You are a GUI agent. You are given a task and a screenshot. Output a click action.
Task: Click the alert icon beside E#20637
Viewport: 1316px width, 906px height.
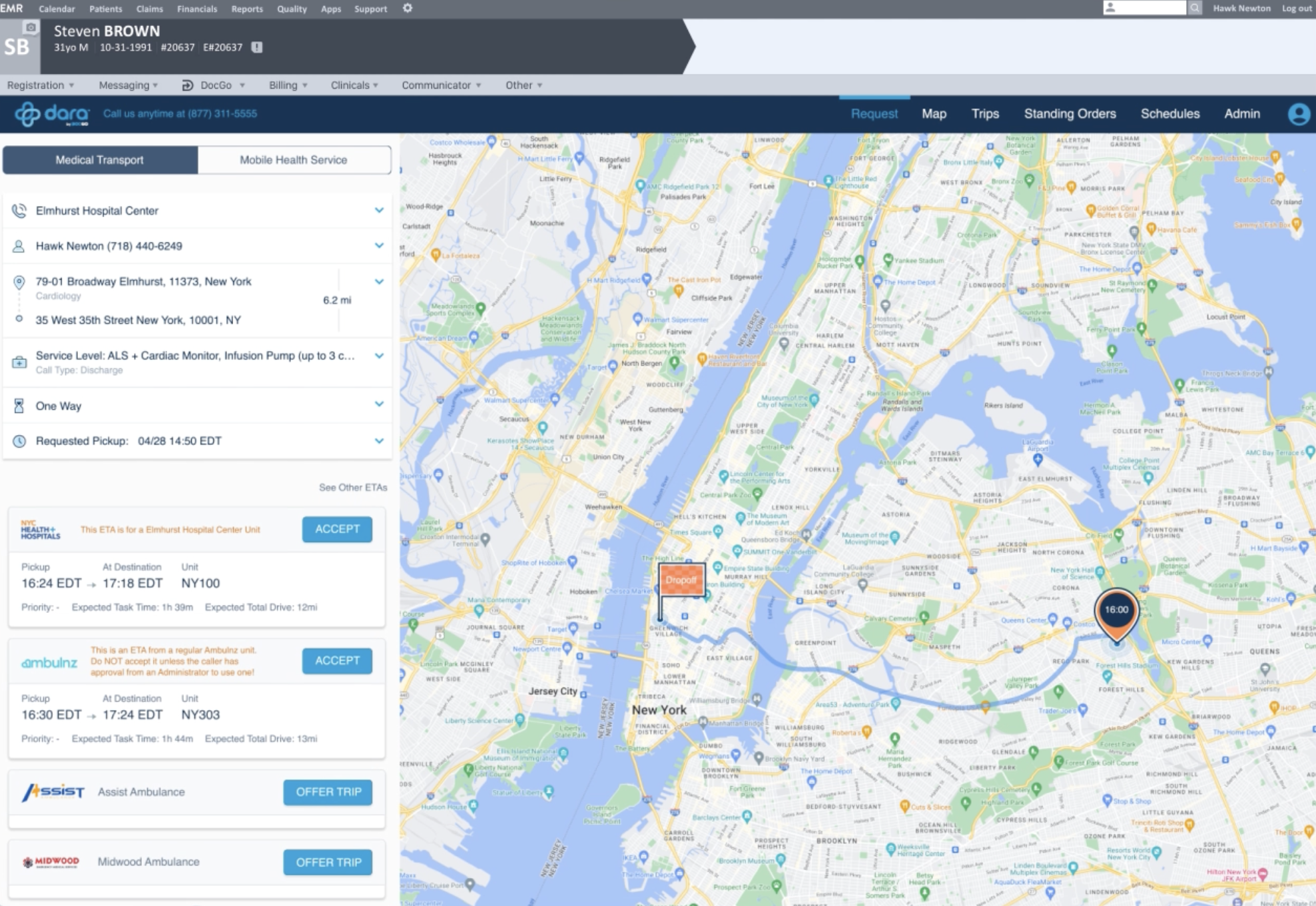click(x=256, y=47)
